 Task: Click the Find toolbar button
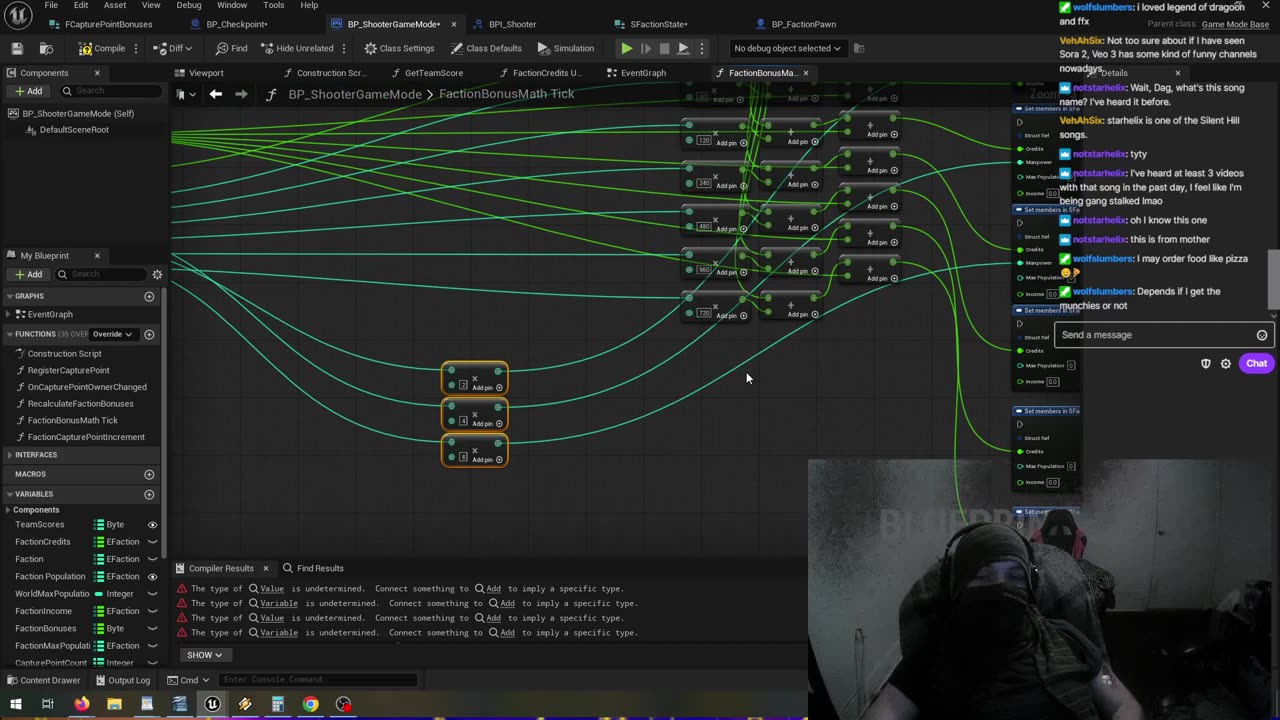pos(231,48)
